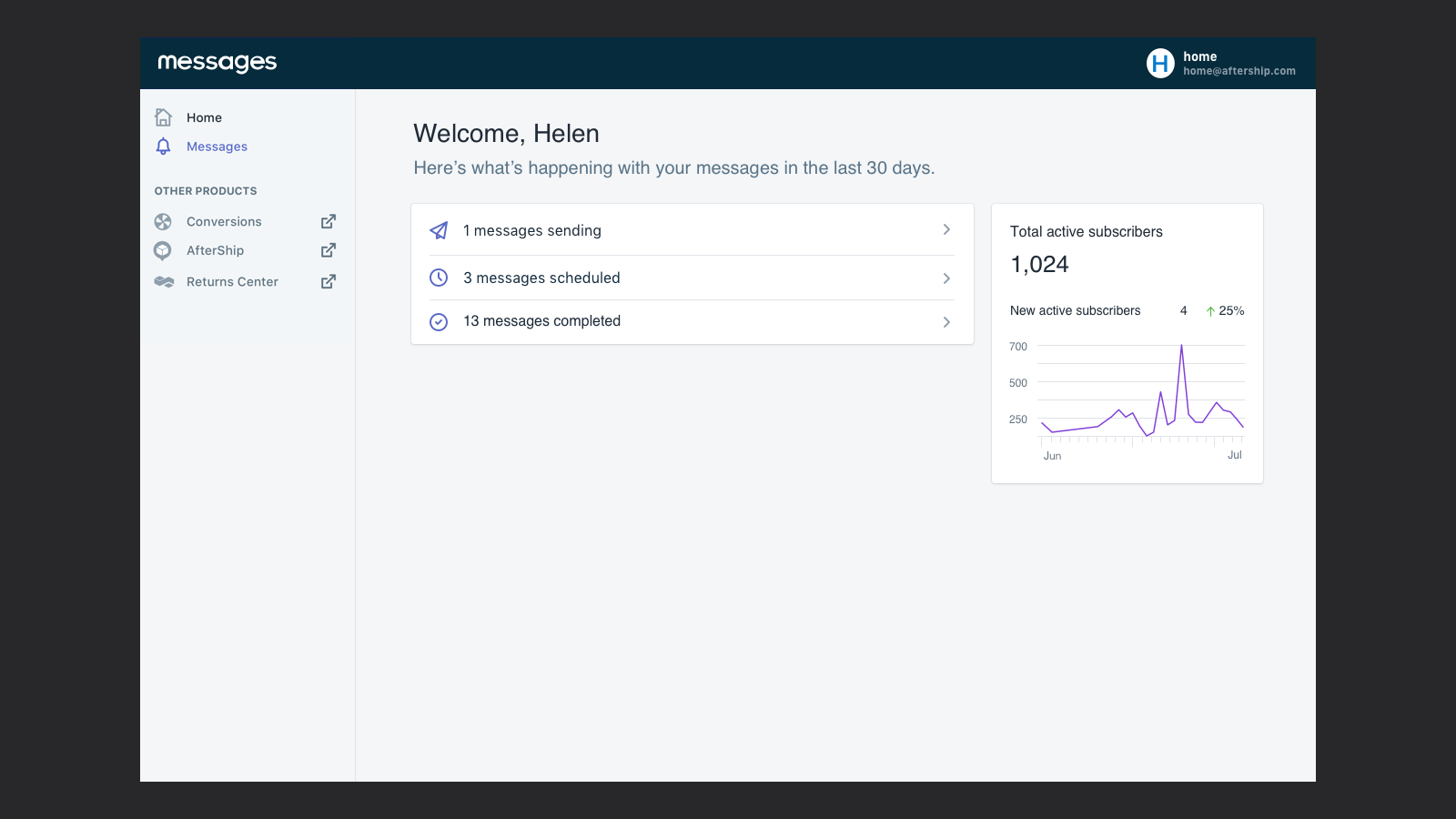The image size is (1456, 819).
Task: Click the Messages bell icon
Action: tap(163, 146)
